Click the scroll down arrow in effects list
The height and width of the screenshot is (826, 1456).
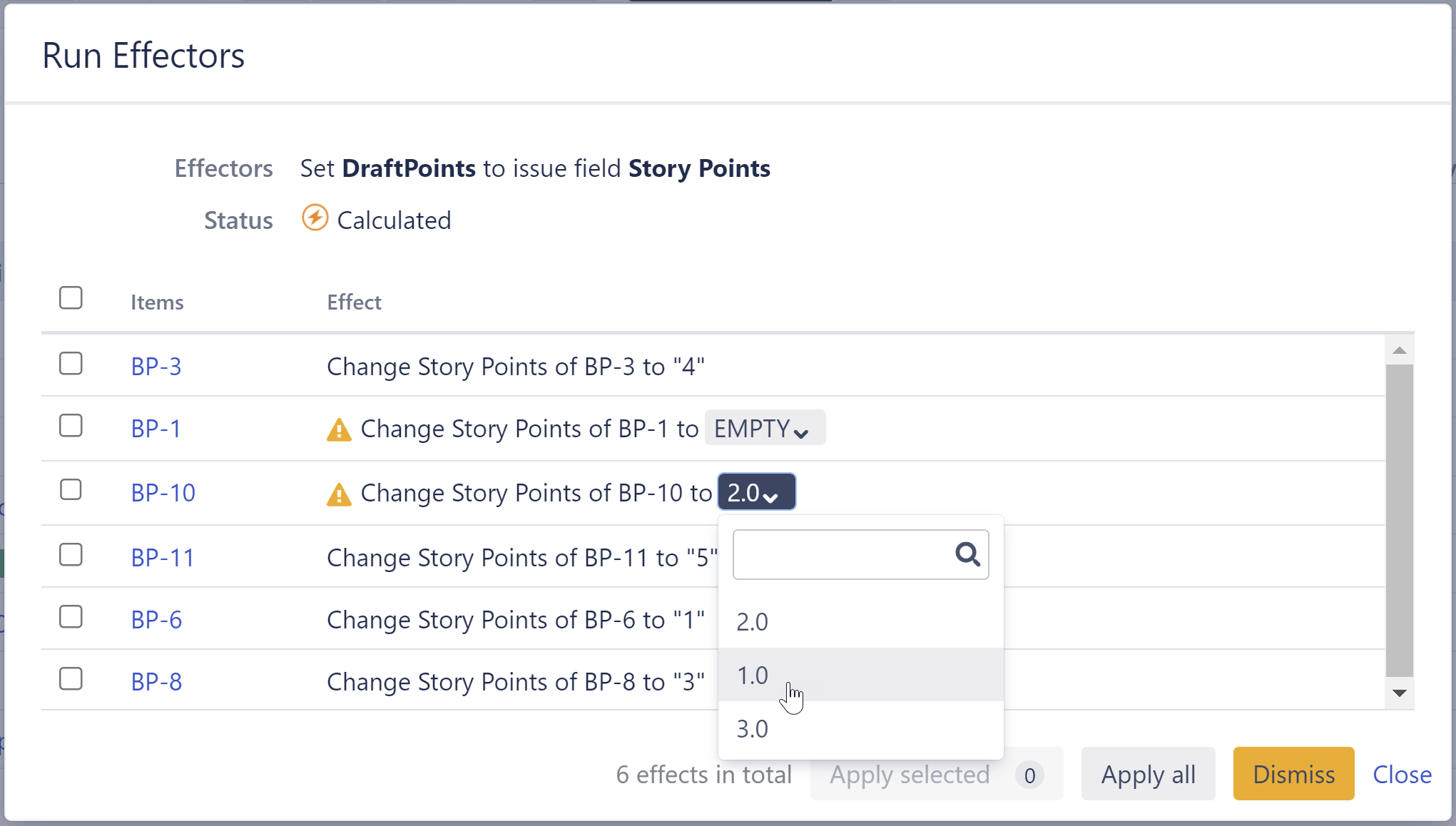click(x=1399, y=693)
